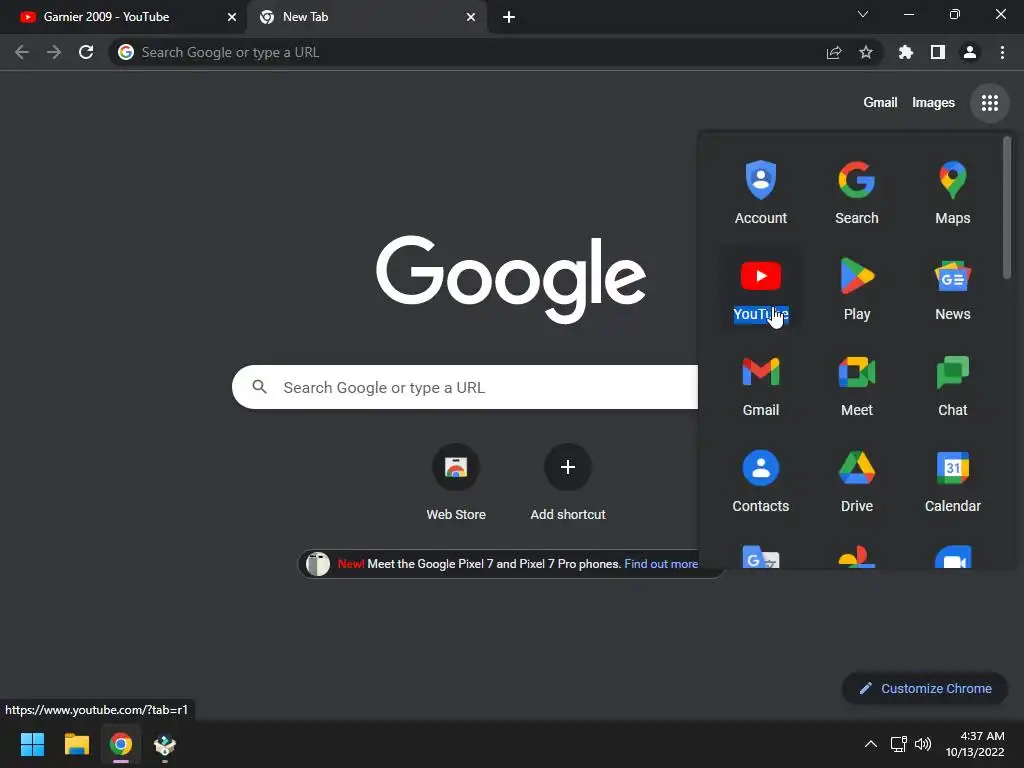Click the apps panel vertical scrollbar

coord(1007,208)
